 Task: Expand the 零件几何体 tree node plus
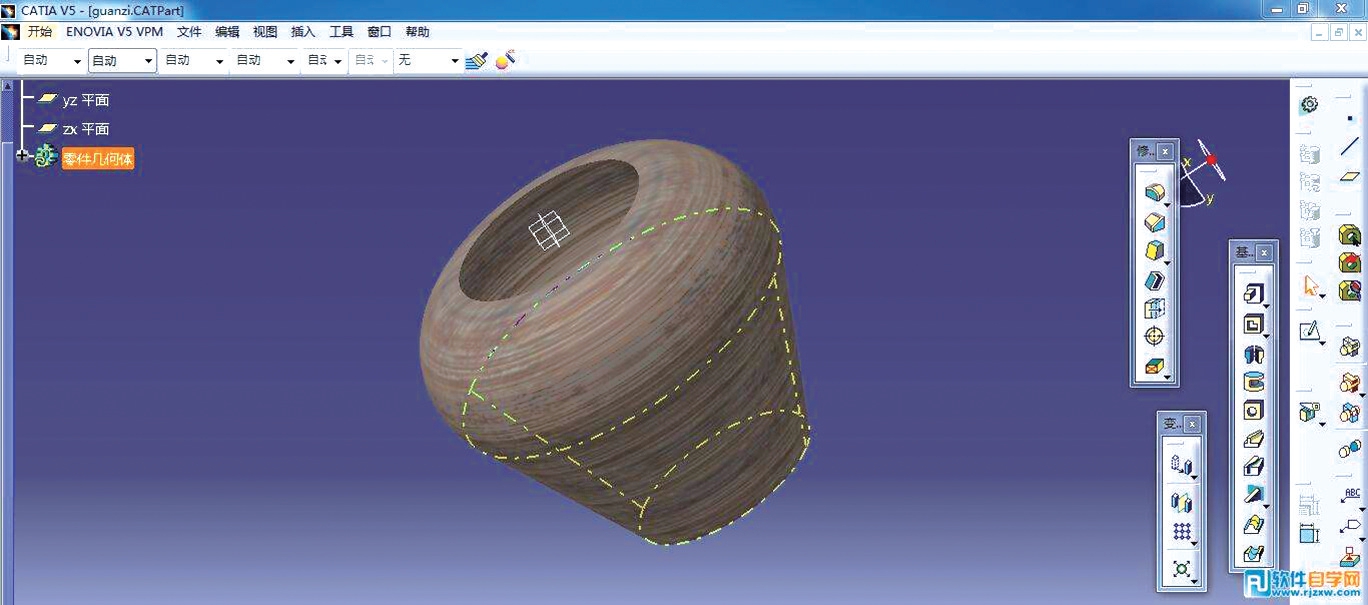point(23,156)
